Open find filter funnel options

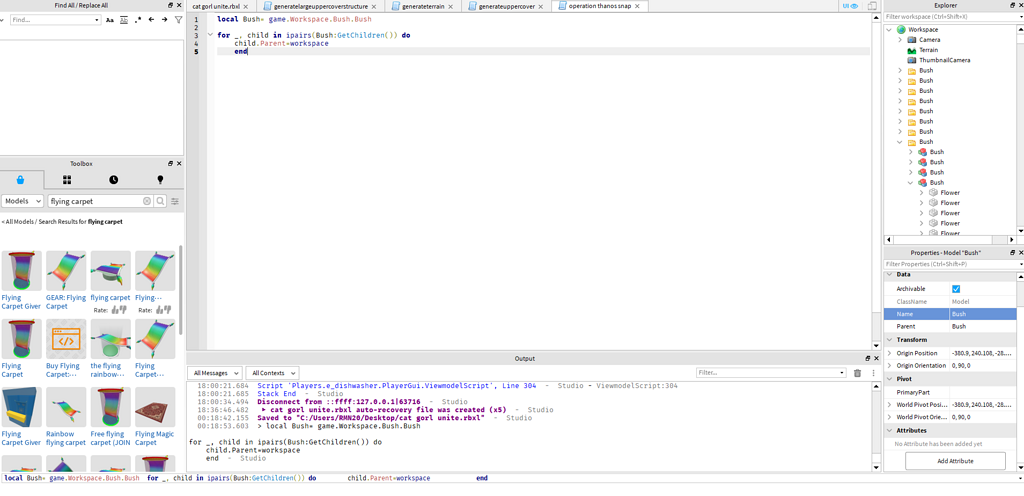click(178, 20)
